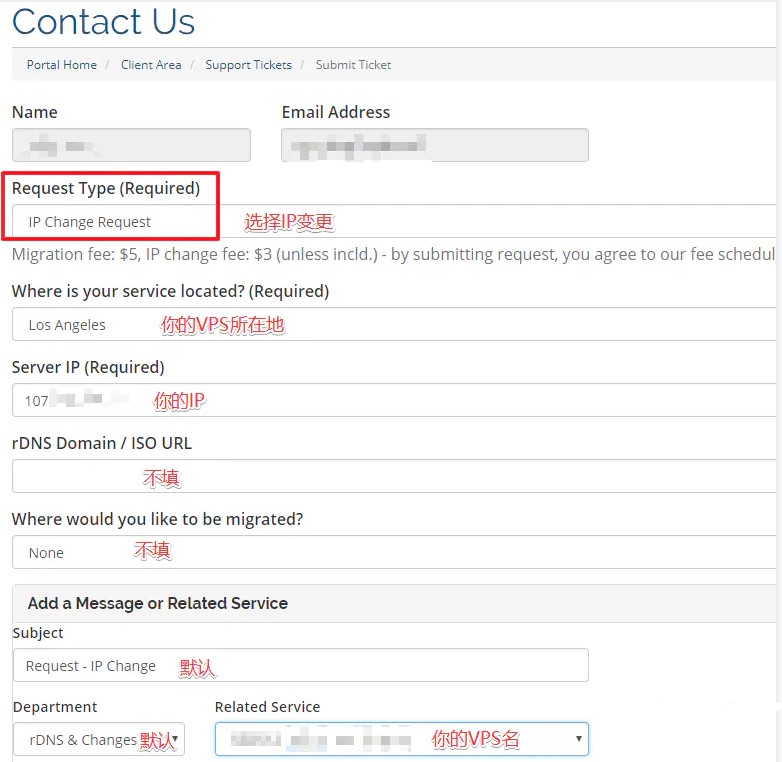Click the Submit Ticket breadcrumb item
Screen dimensions: 782x762
[353, 65]
